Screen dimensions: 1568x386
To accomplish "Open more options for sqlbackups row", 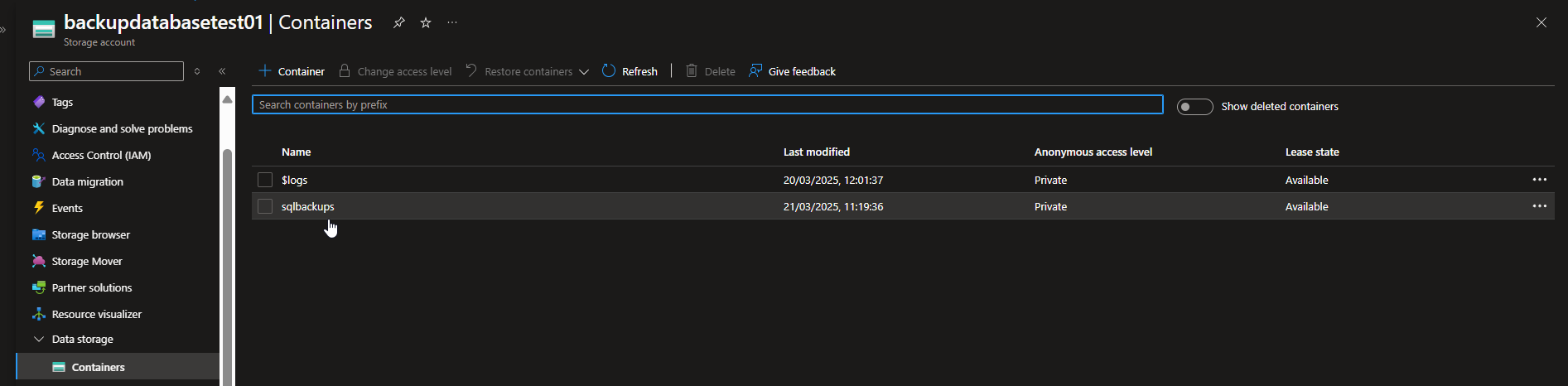I will coord(1539,206).
